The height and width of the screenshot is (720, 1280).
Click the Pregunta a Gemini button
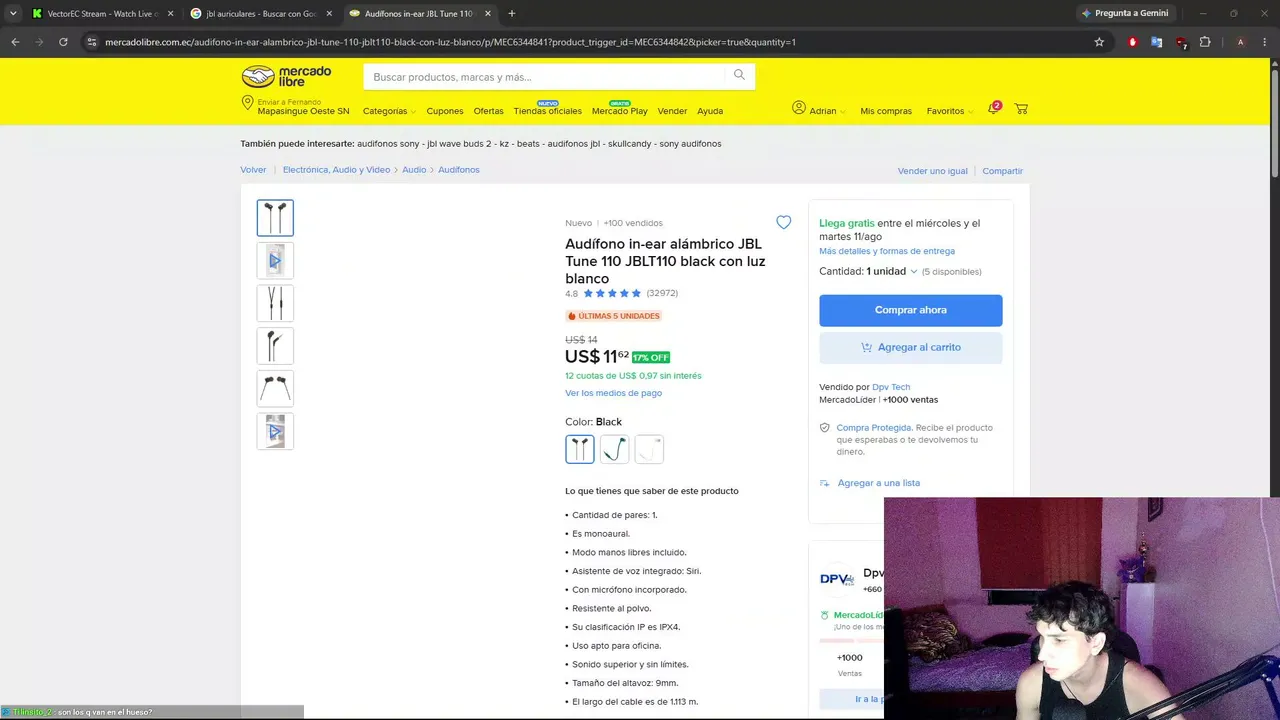coord(1124,13)
